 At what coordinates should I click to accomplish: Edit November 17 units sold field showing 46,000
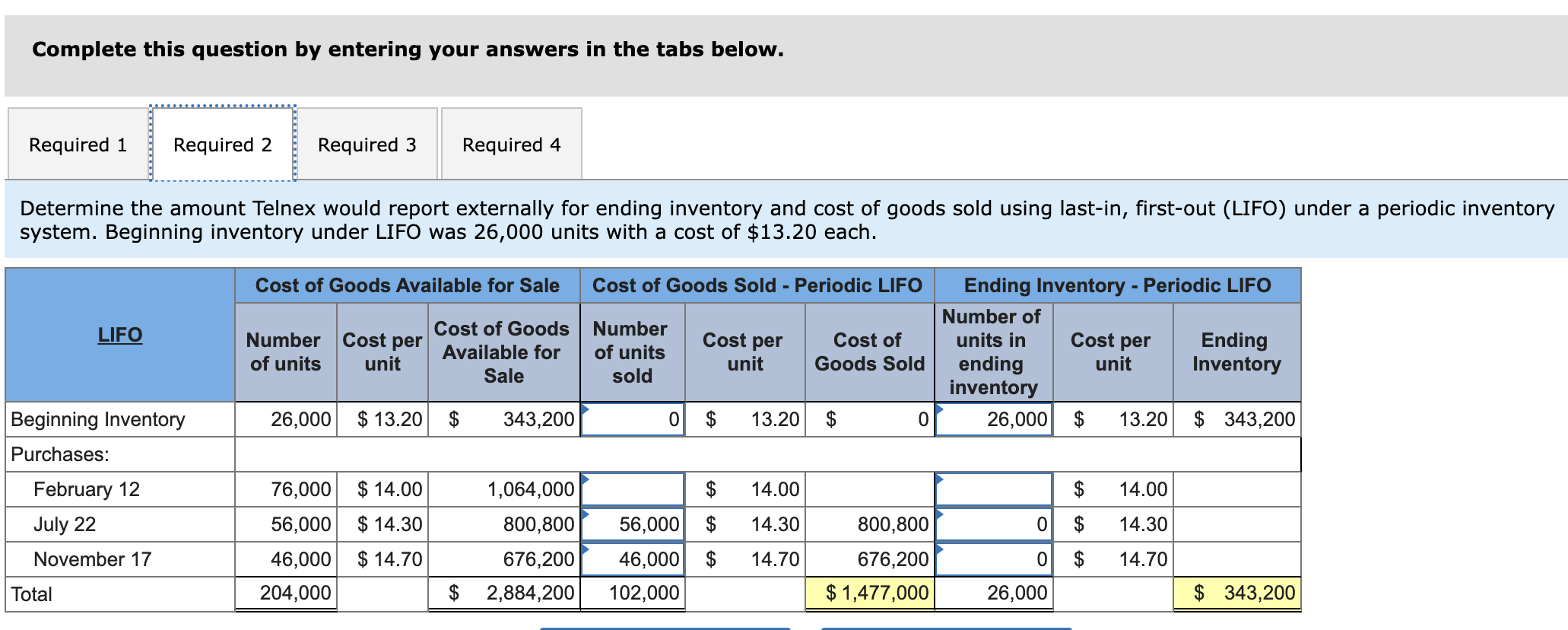pyautogui.click(x=633, y=559)
